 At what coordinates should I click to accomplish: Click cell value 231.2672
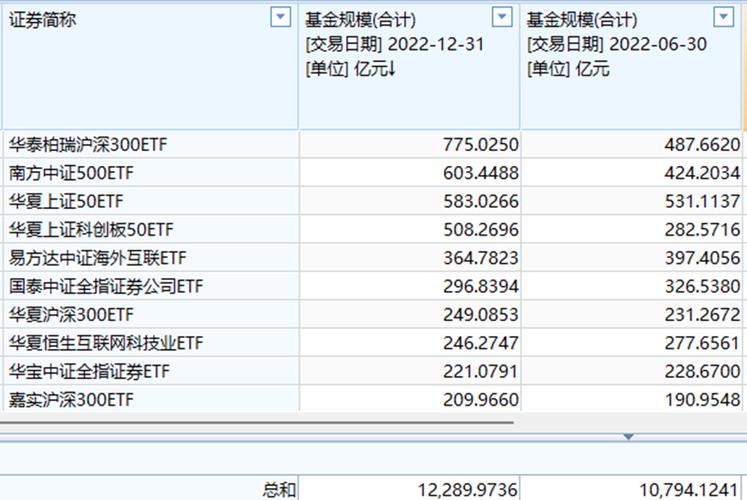[x=703, y=315]
